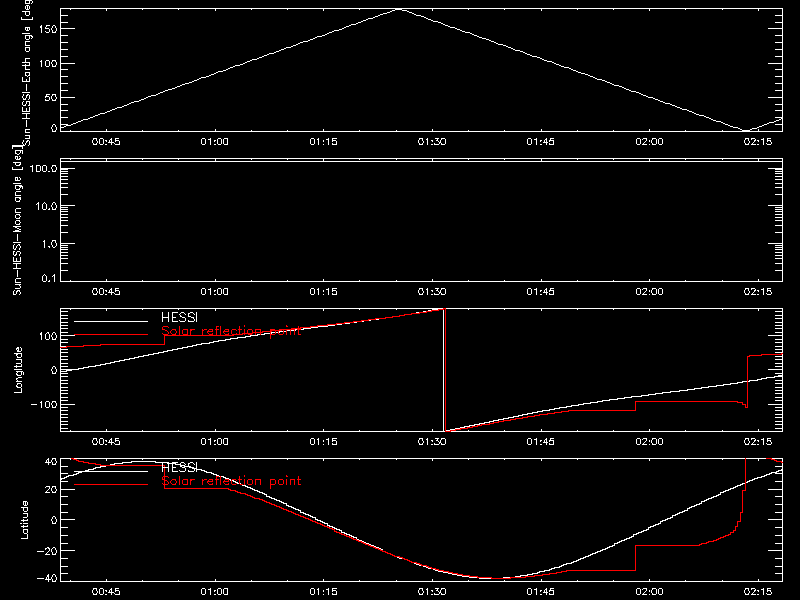
Task: Pick the 100 tick on the Longitude axis
Action: (47, 336)
